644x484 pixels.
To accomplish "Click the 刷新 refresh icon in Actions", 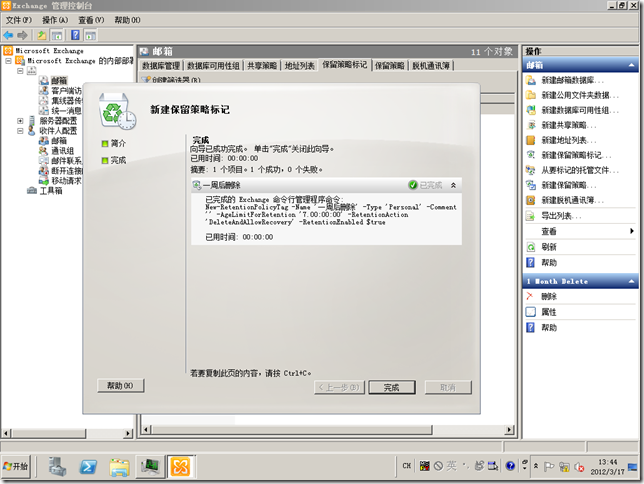I will pos(531,246).
